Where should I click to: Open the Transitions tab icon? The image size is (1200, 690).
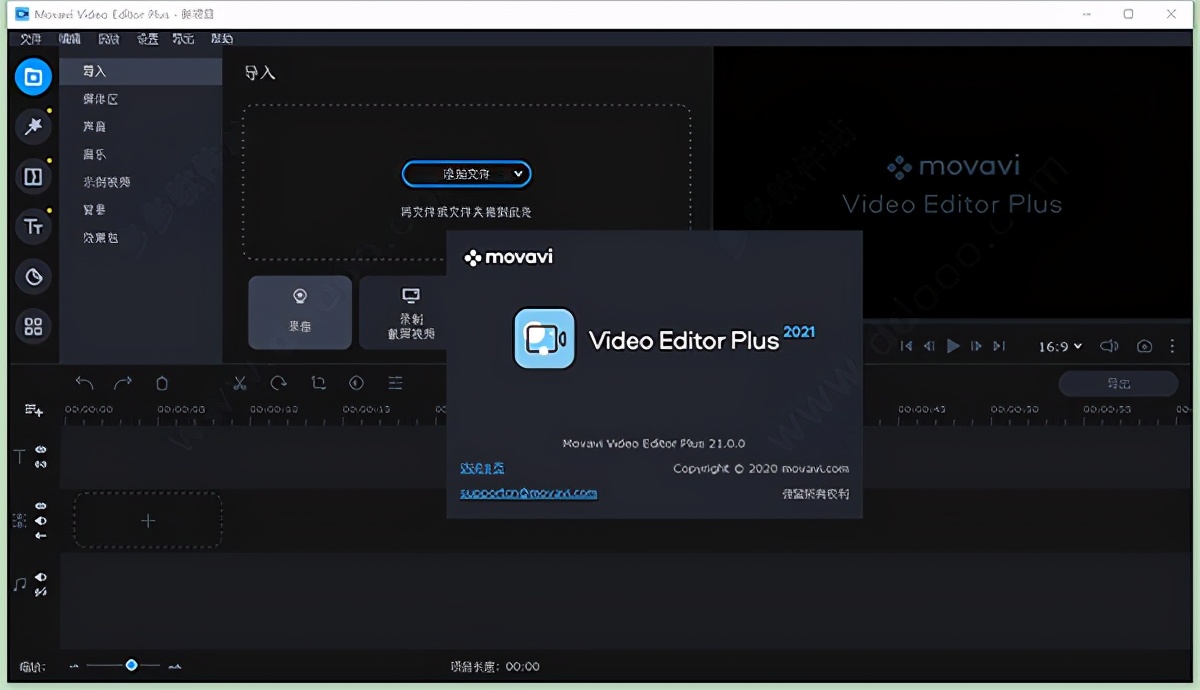(x=33, y=177)
